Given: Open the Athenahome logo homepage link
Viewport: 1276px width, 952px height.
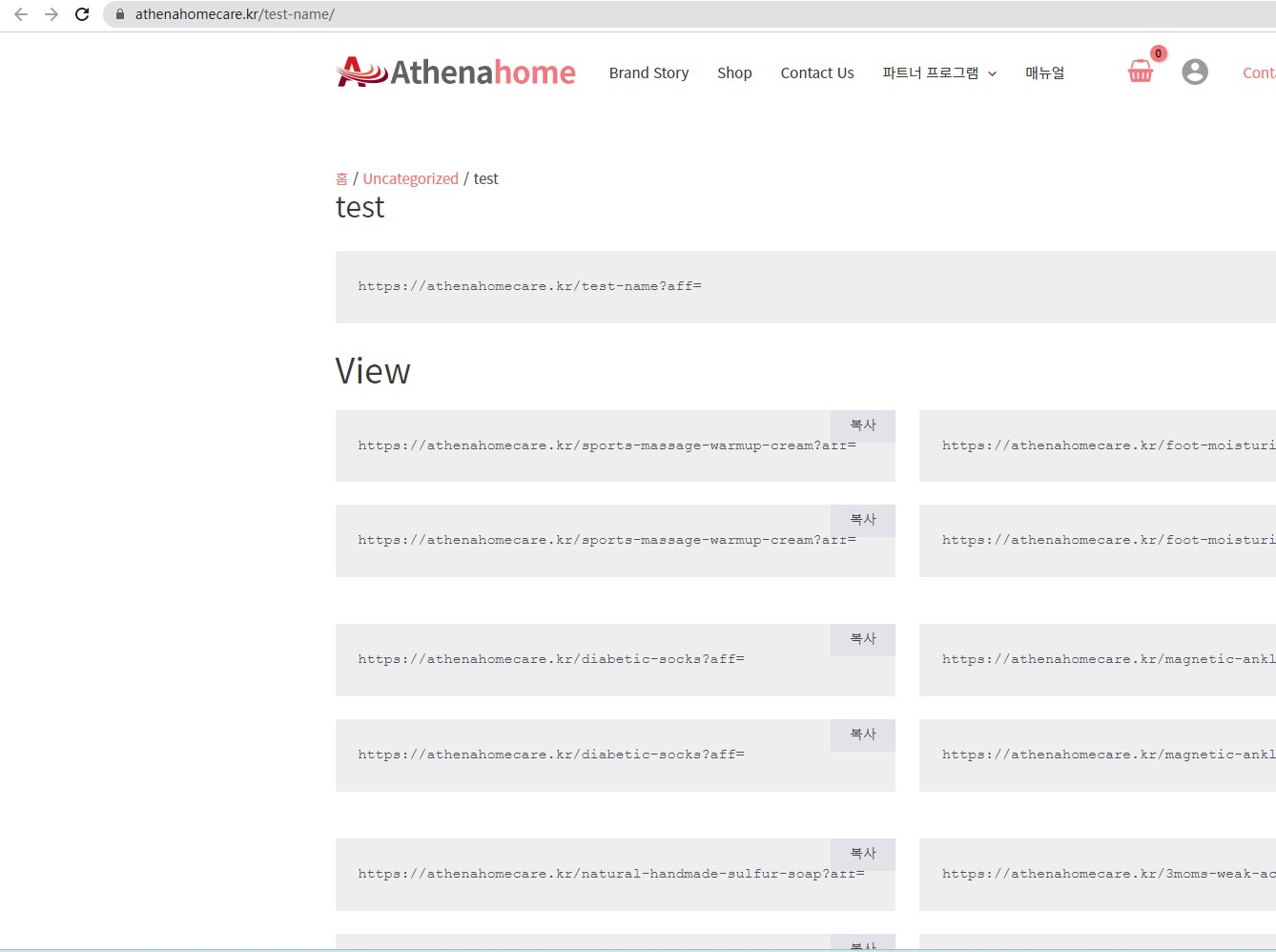Looking at the screenshot, I should point(456,72).
